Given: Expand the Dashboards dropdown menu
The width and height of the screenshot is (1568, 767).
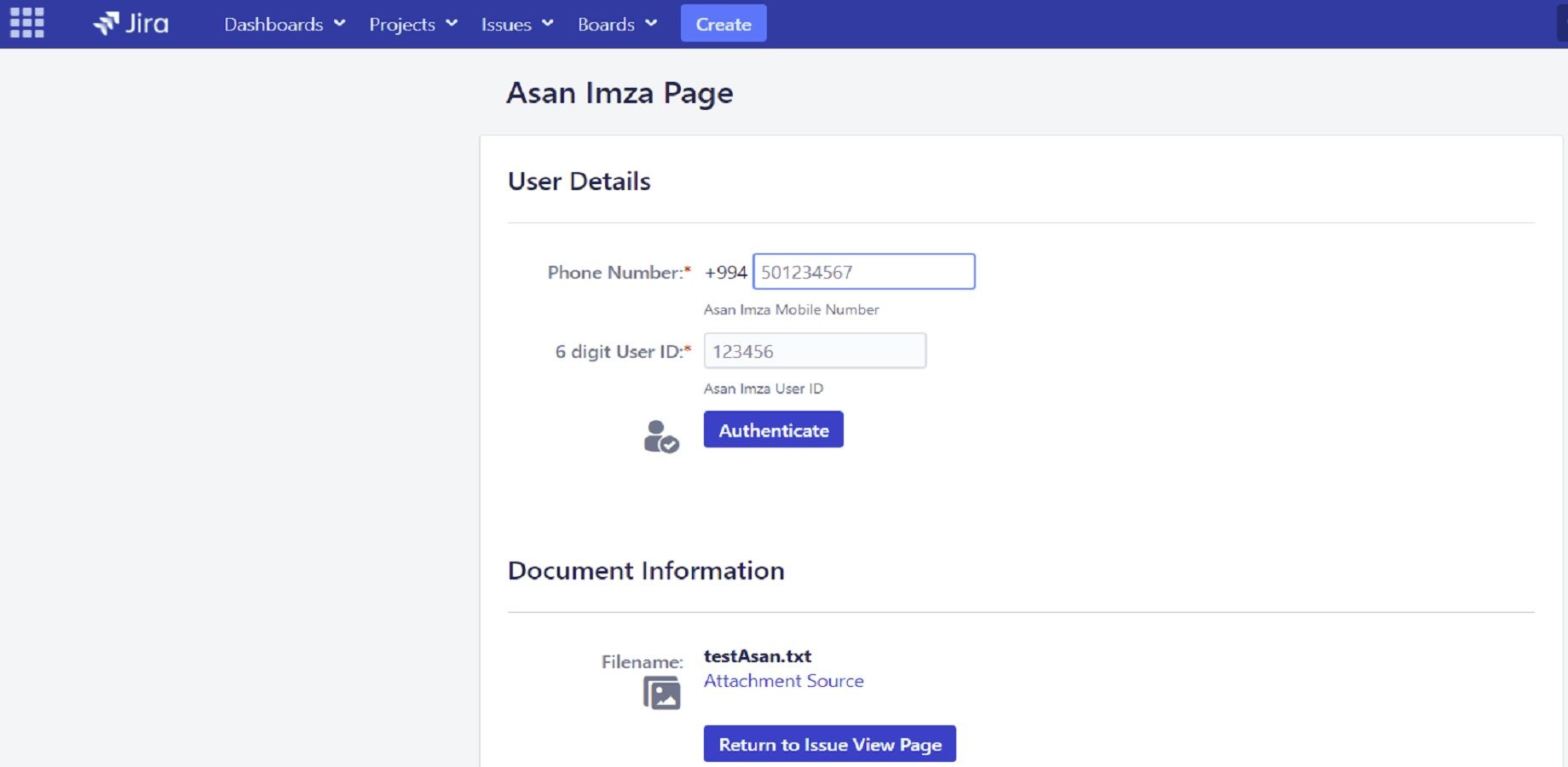Looking at the screenshot, I should (x=285, y=24).
